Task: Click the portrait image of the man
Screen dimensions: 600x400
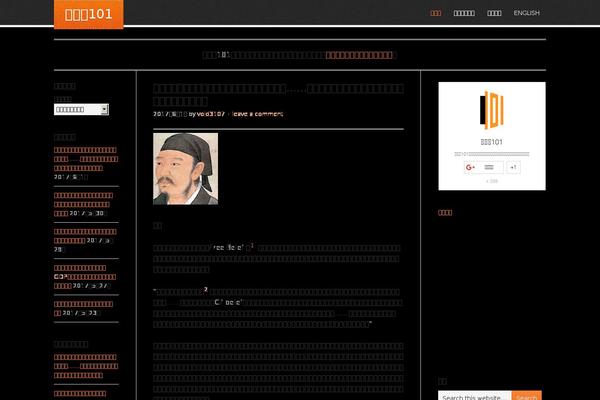Action: (x=186, y=169)
